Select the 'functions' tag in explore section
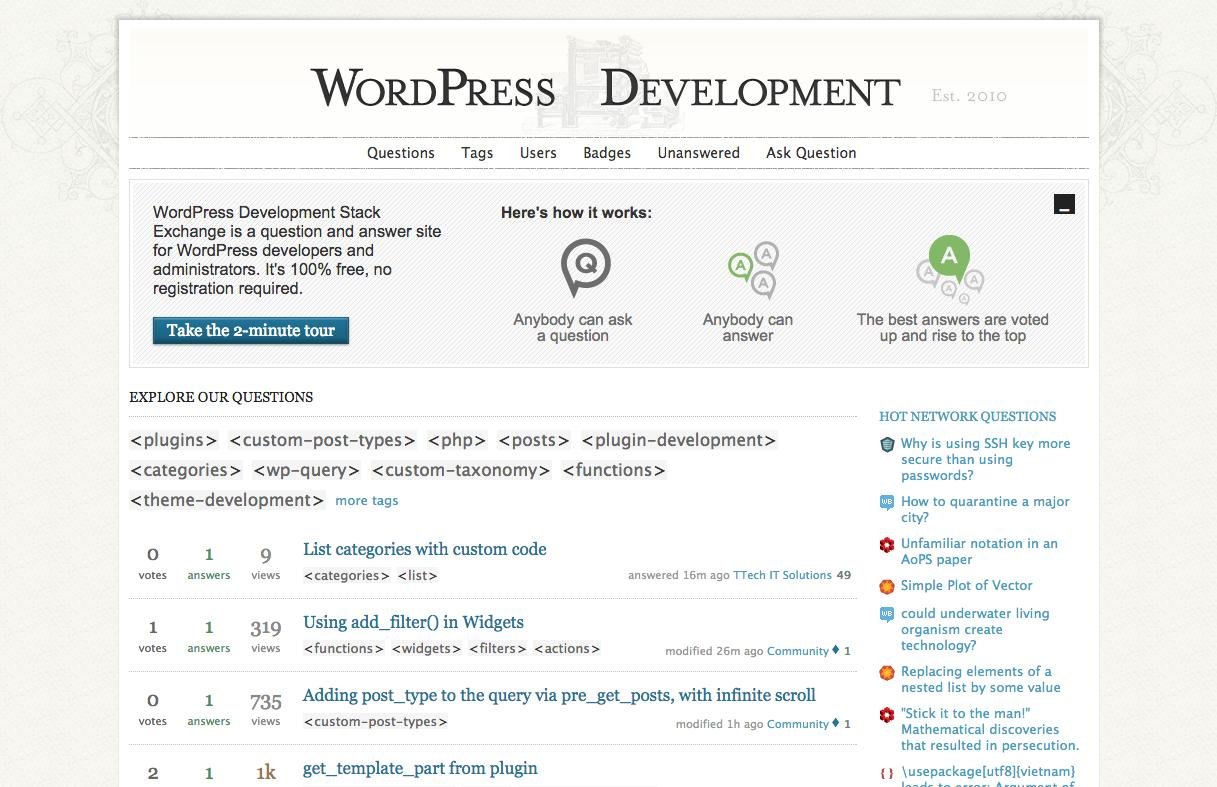1217x787 pixels. click(x=614, y=470)
